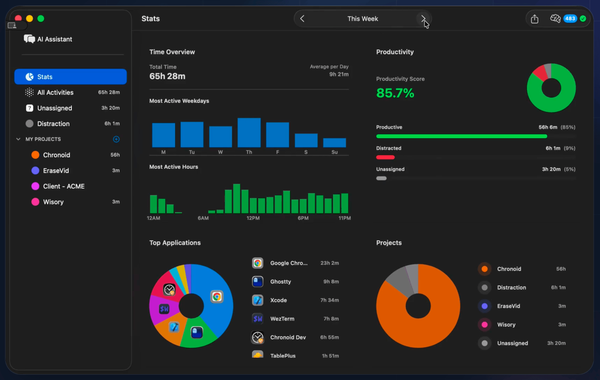Screen dimensions: 600x380
Task: Click the Chronoid orange swatch in Projects legend
Action: pyautogui.click(x=484, y=269)
